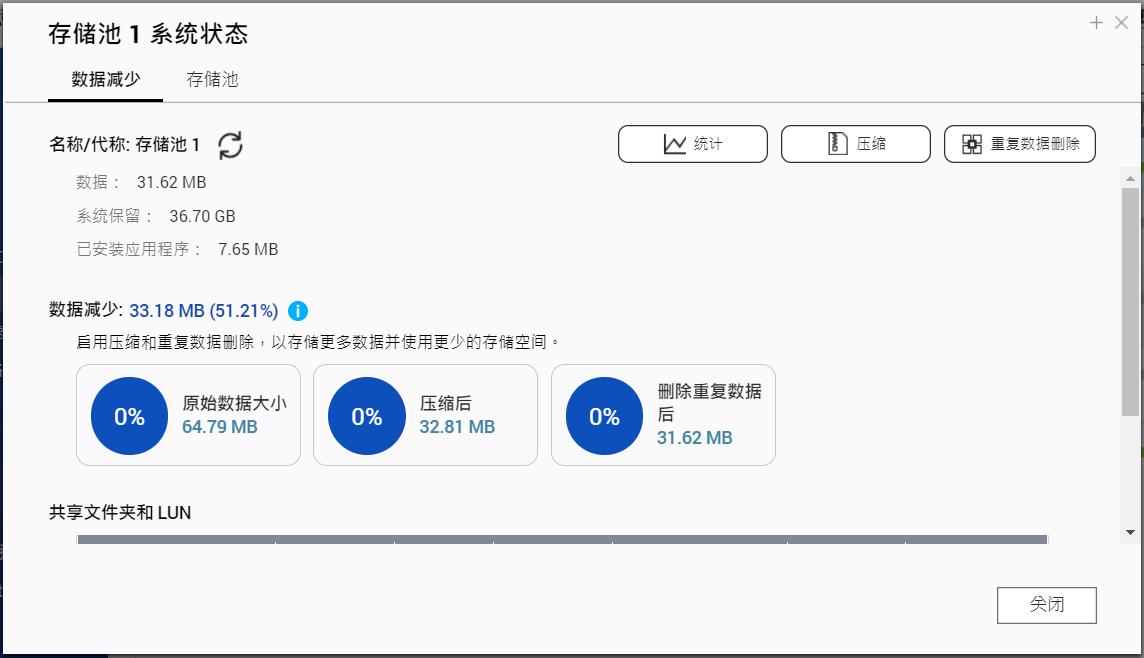Click the 压缩后 0% circle indicator
The height and width of the screenshot is (658, 1144).
[366, 416]
